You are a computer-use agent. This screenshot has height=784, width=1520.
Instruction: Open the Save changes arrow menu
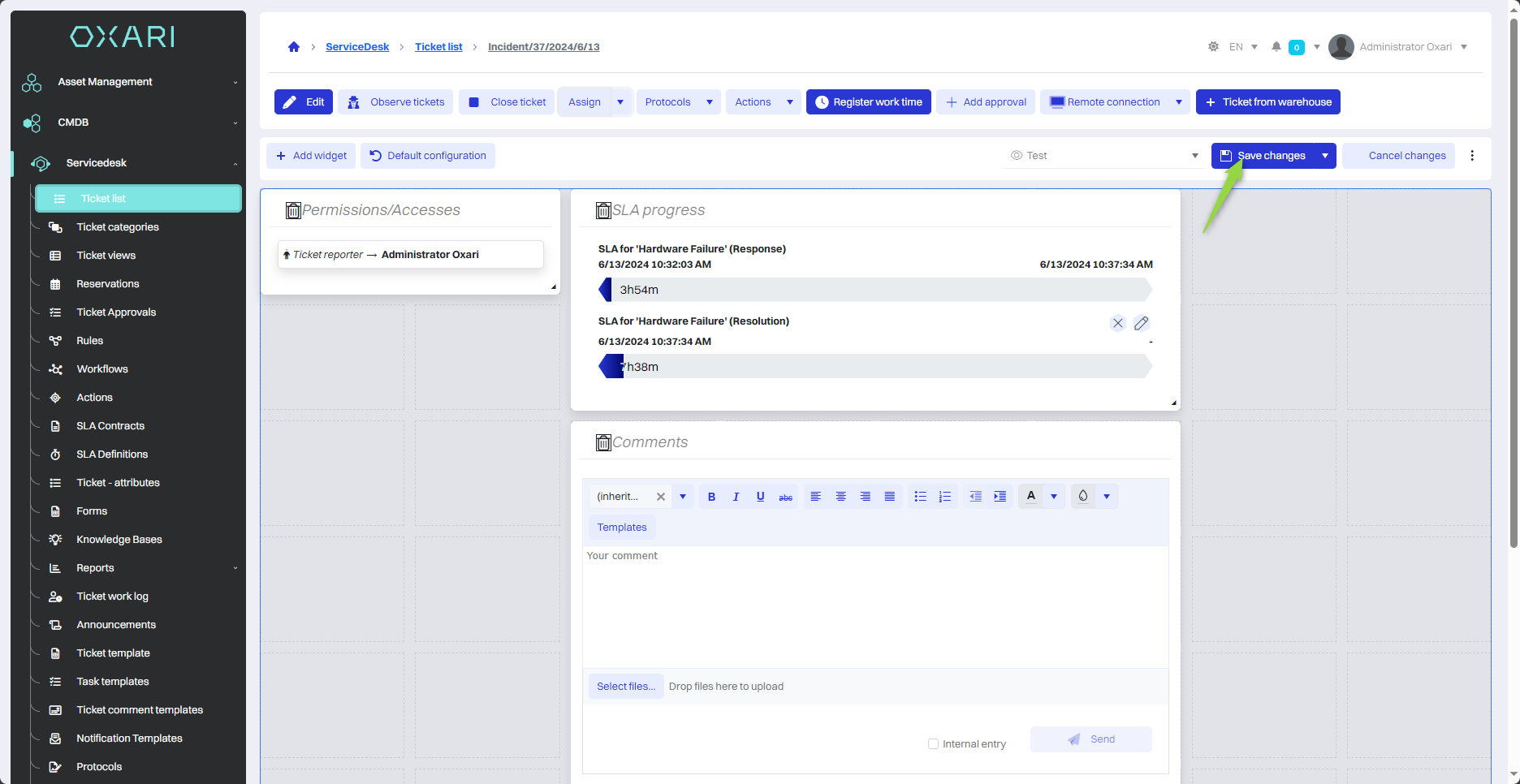(1324, 156)
